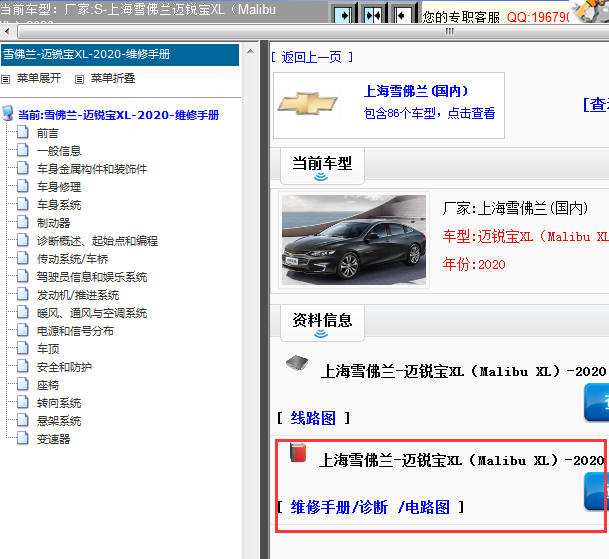
Task: Click the page icon beside 一般信息
Action: pos(23,150)
